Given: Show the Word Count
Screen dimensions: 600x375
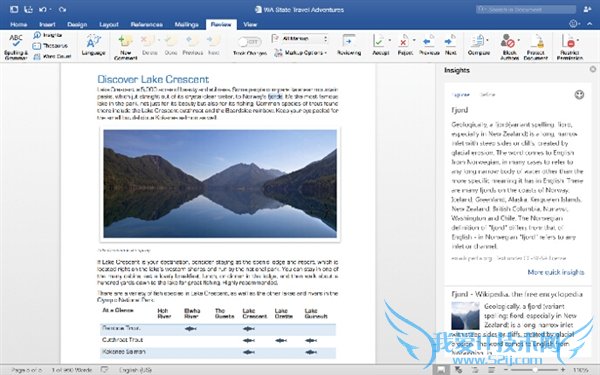Looking at the screenshot, I should coord(52,56).
